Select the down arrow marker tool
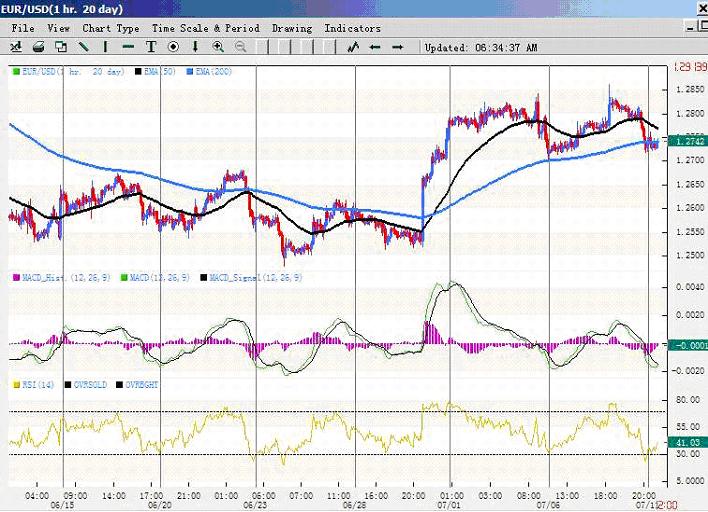This screenshot has height=512, width=708. click(195, 47)
